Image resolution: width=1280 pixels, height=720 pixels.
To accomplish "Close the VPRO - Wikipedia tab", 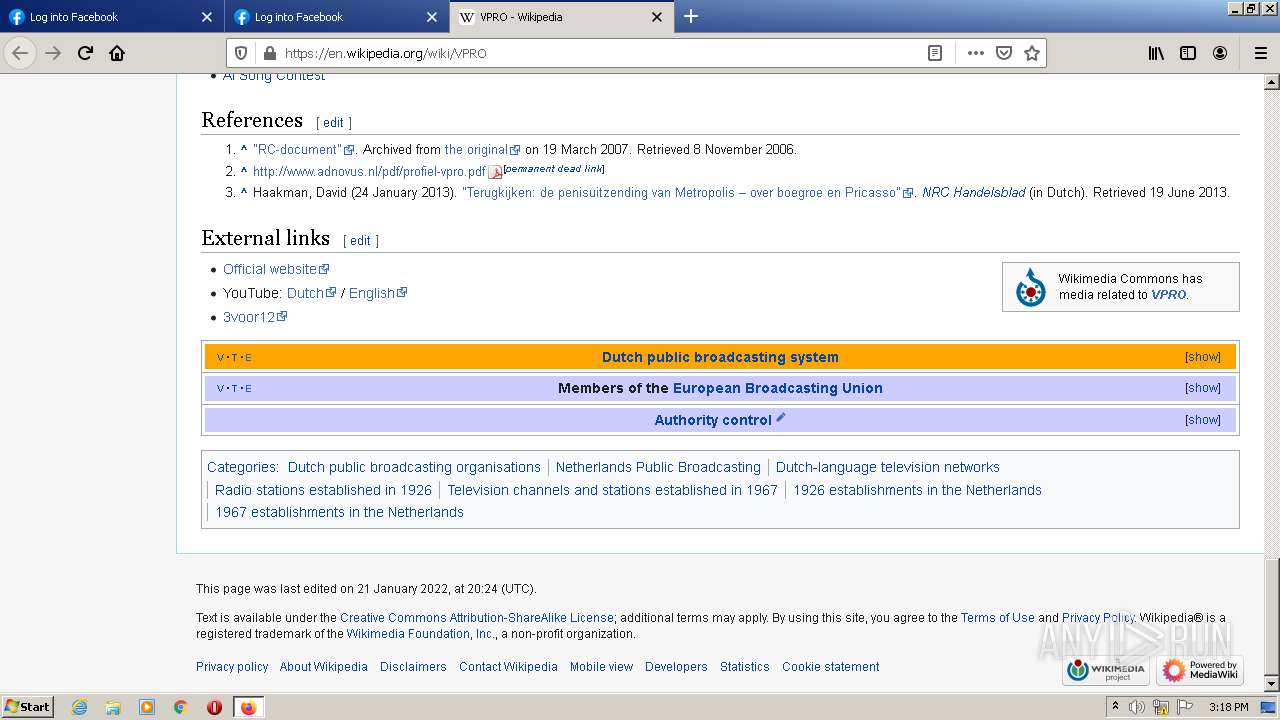I will click(657, 17).
